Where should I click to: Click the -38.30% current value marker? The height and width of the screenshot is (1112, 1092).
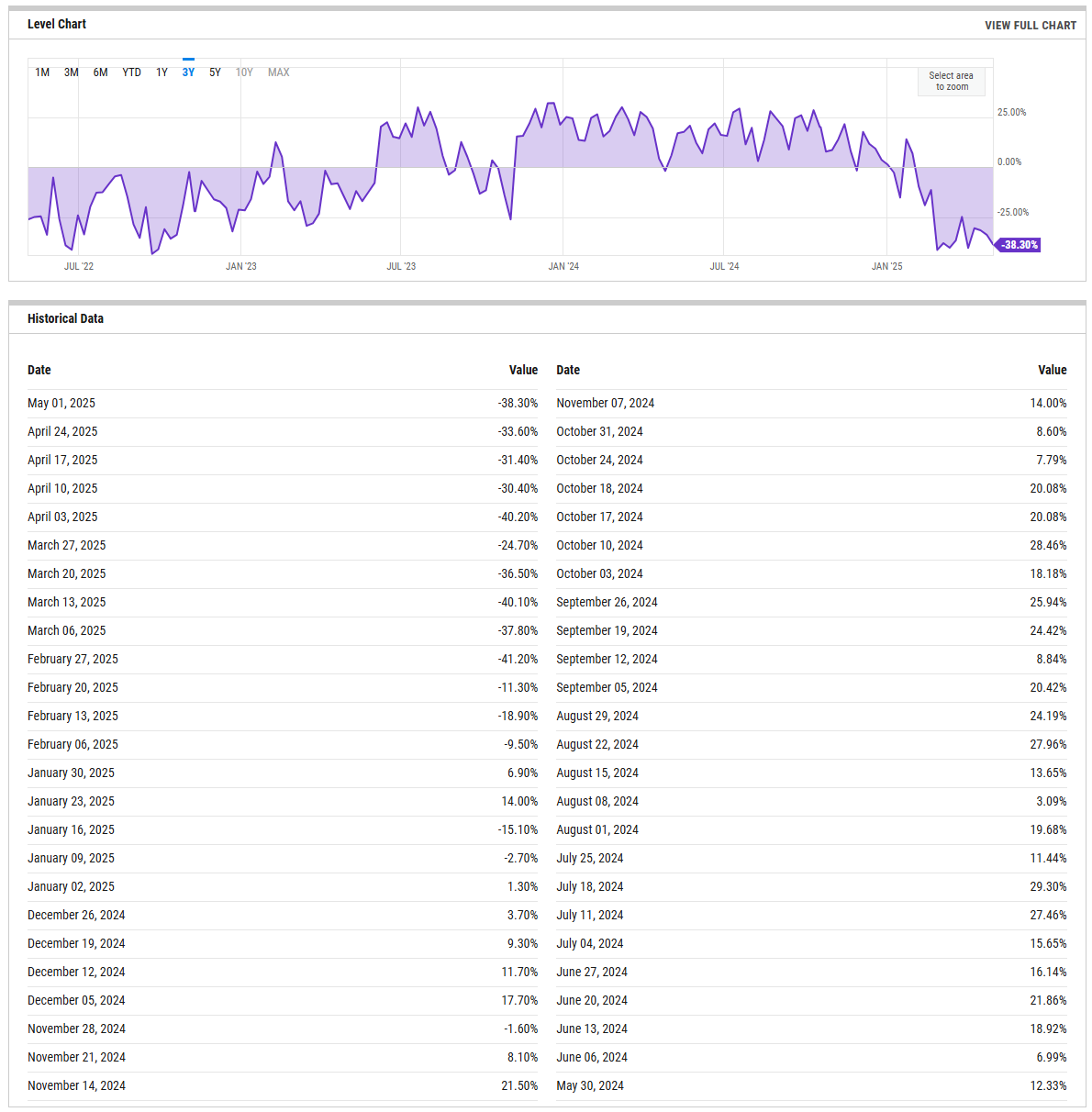1019,245
